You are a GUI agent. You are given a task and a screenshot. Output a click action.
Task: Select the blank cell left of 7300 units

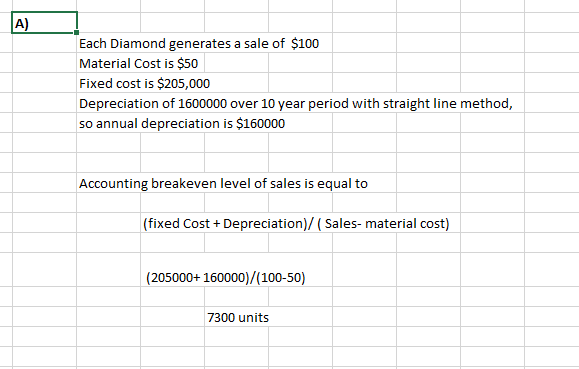[x=172, y=317]
